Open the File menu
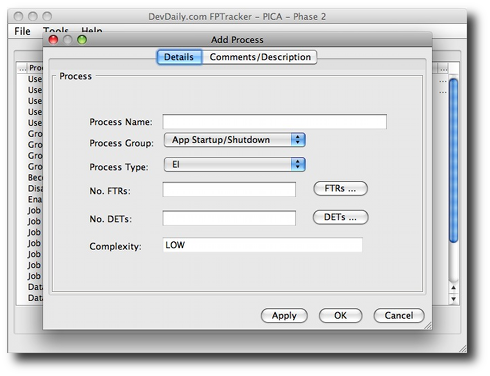Viewport: 490px width, 376px height. coord(22,31)
